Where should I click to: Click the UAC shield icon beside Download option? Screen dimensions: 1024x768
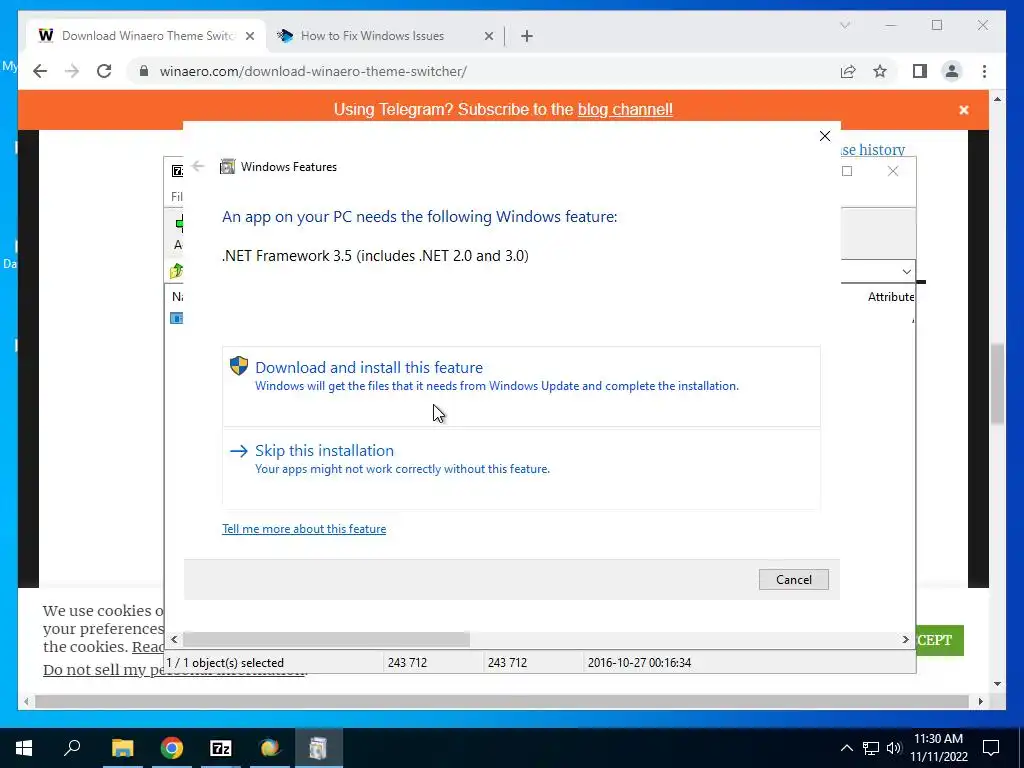[x=239, y=366]
